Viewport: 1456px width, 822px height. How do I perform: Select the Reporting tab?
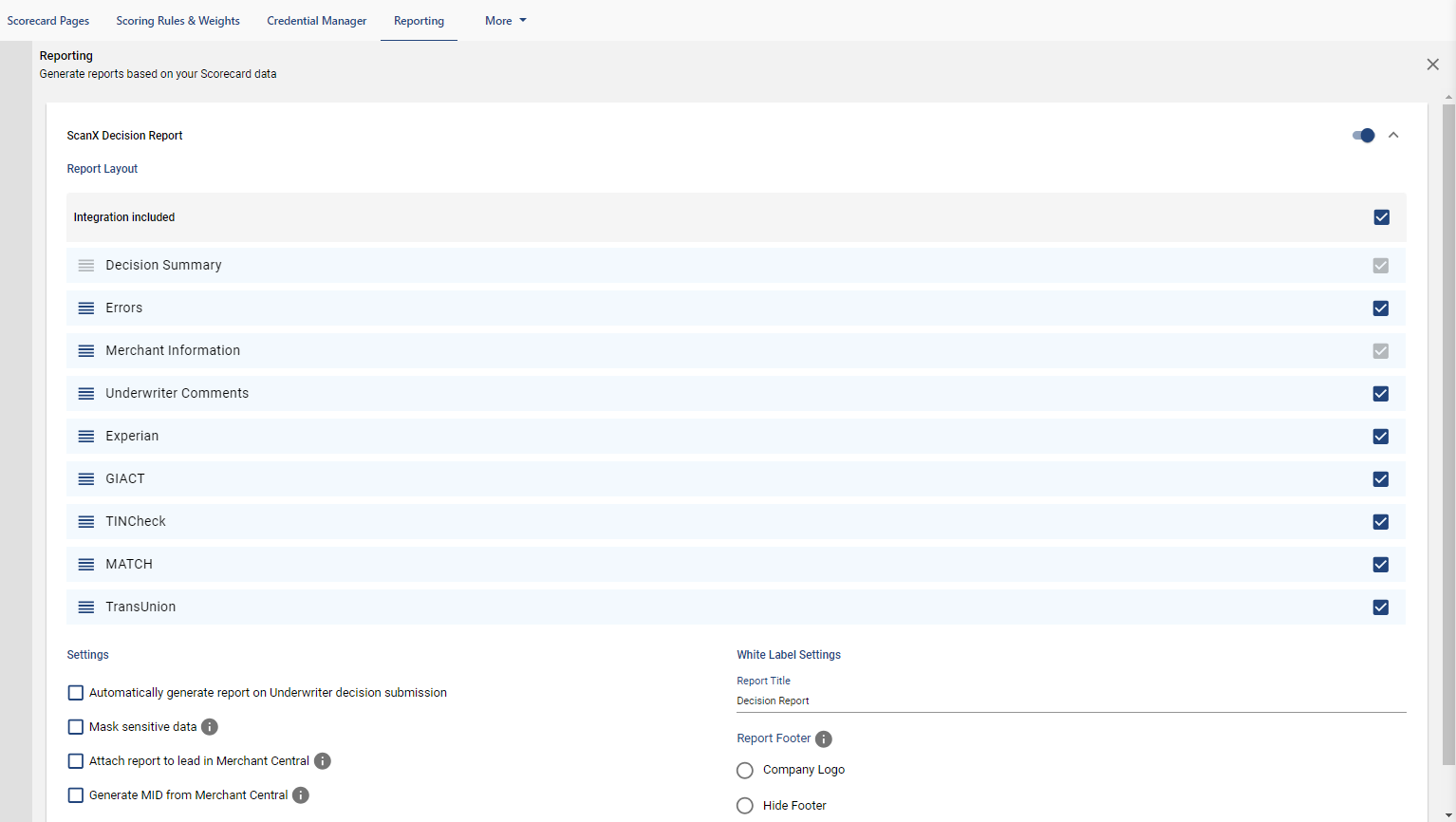[x=419, y=21]
